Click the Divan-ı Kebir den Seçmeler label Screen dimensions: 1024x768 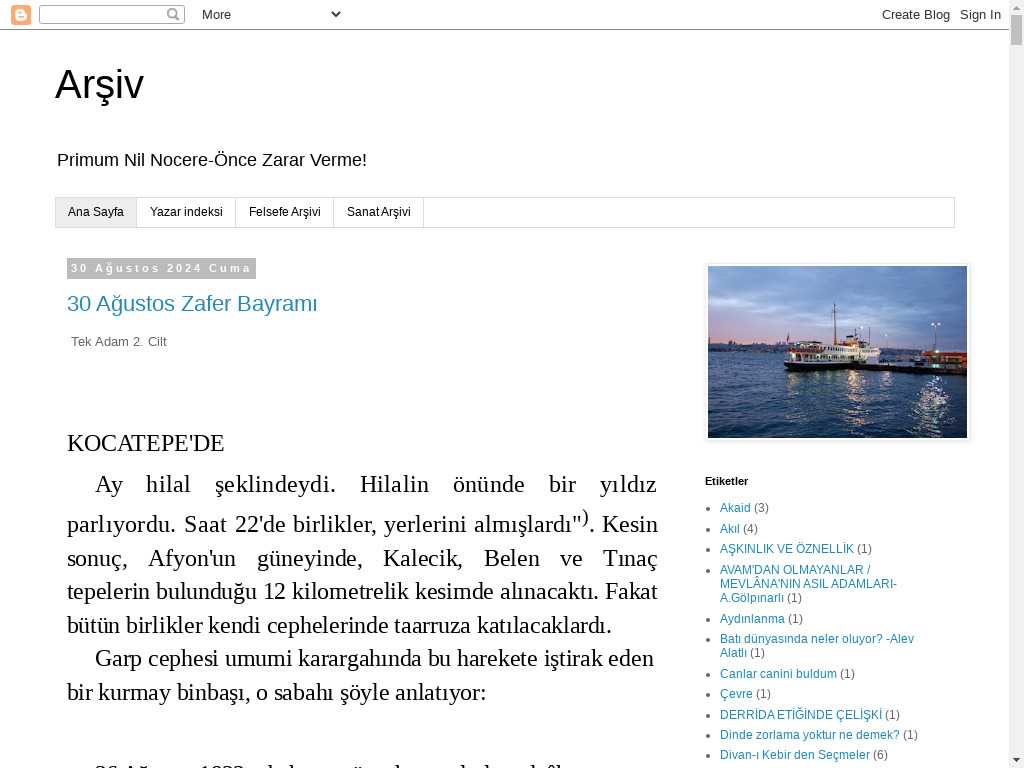point(795,756)
